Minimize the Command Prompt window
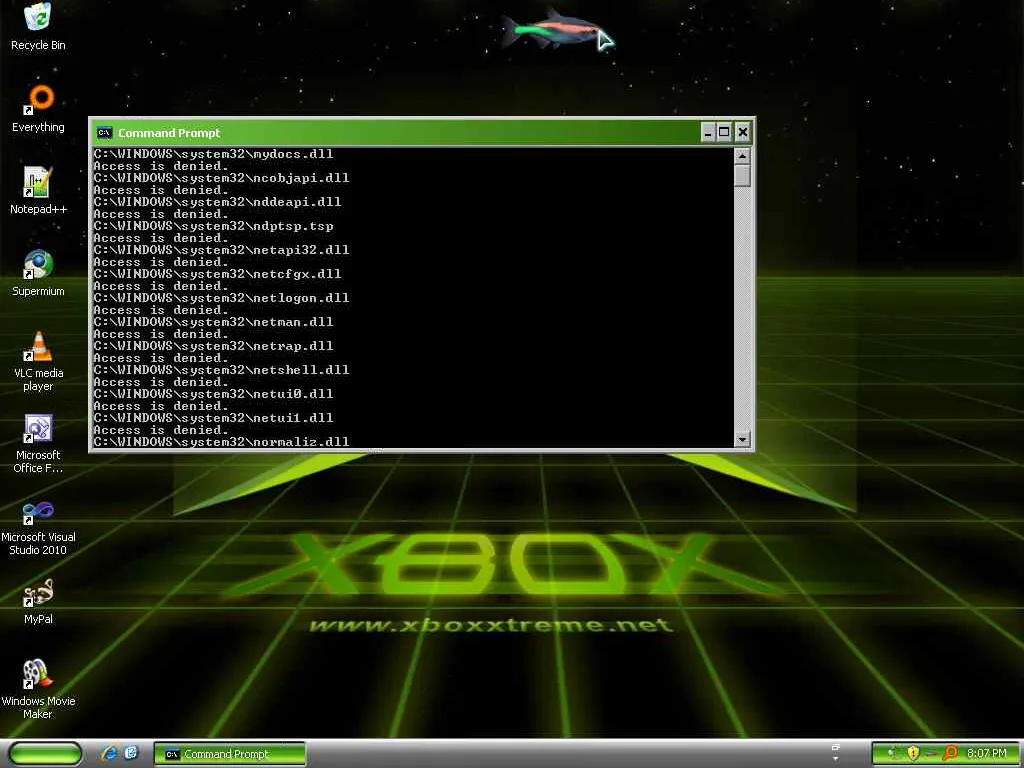The width and height of the screenshot is (1024, 768). coord(708,133)
